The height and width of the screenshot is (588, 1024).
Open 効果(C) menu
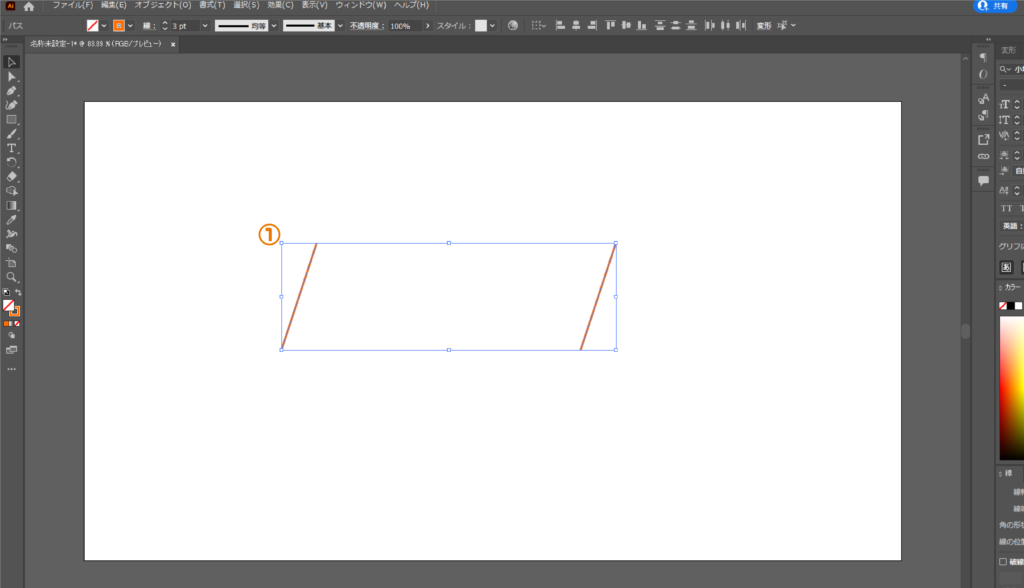280,5
